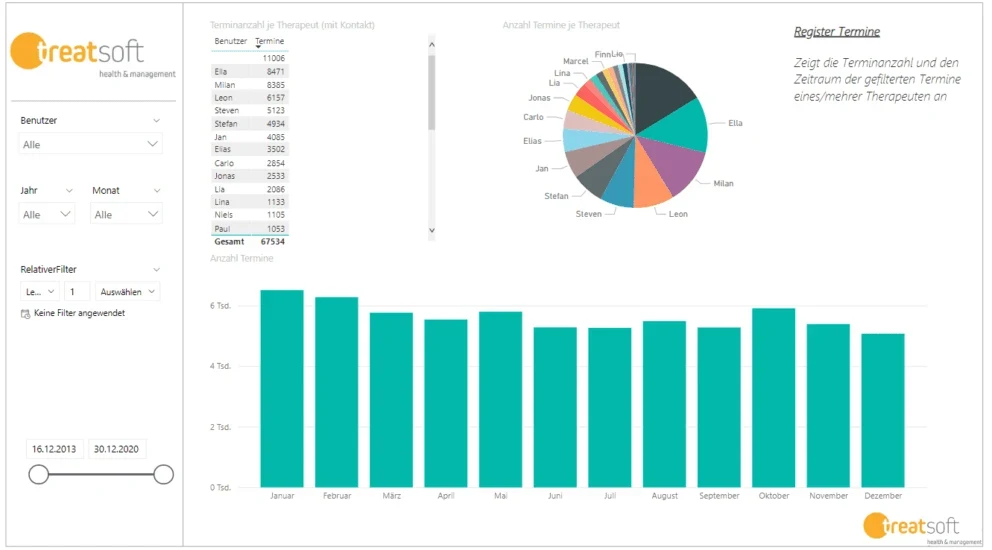Click the Milan purple pie slice
Image resolution: width=992 pixels, height=550 pixels.
tap(674, 163)
